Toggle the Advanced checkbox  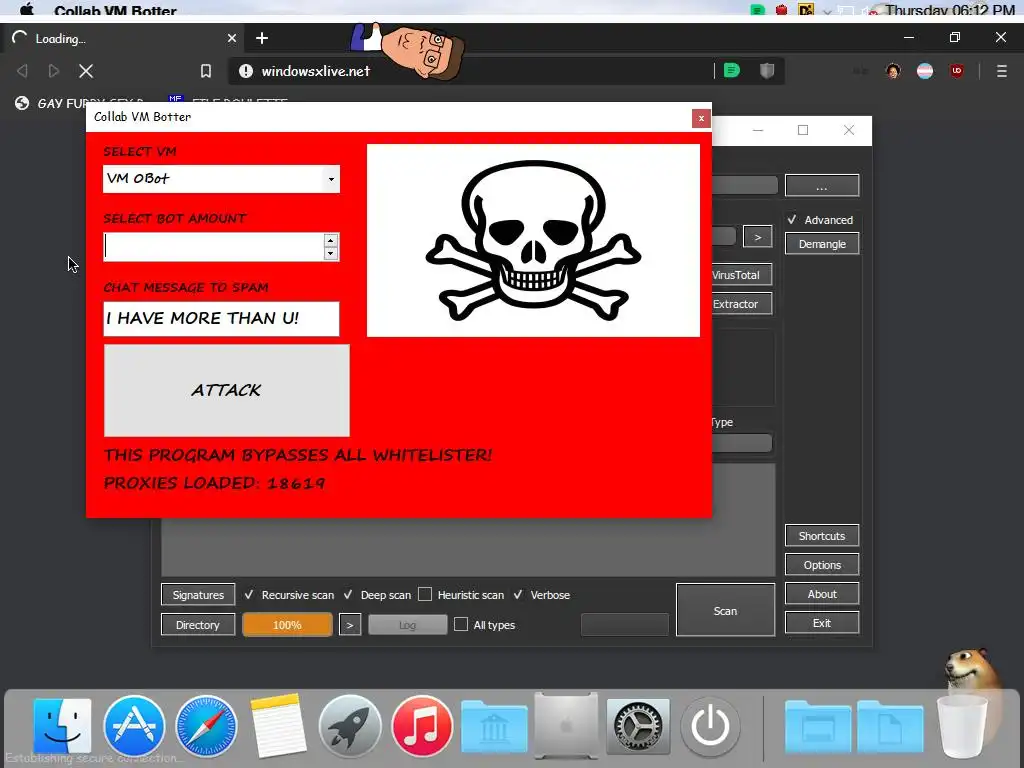[x=792, y=219]
